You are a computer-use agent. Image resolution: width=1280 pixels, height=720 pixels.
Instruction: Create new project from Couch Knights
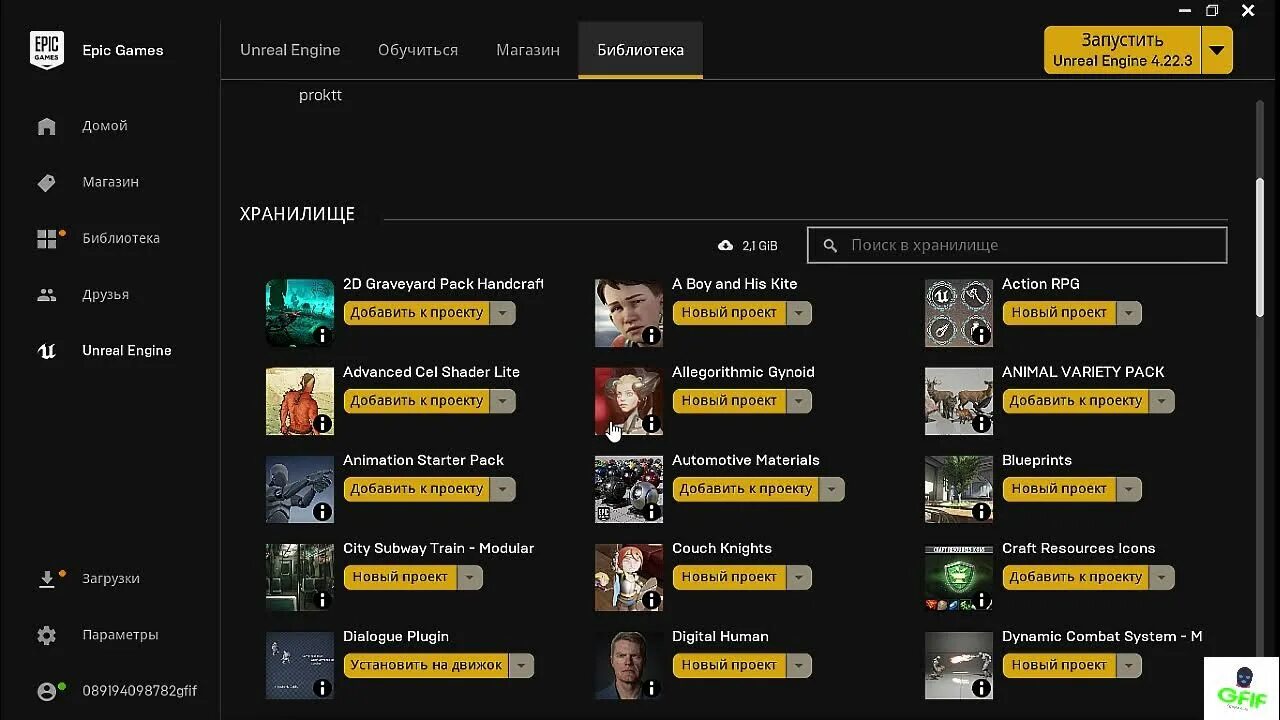coord(729,577)
